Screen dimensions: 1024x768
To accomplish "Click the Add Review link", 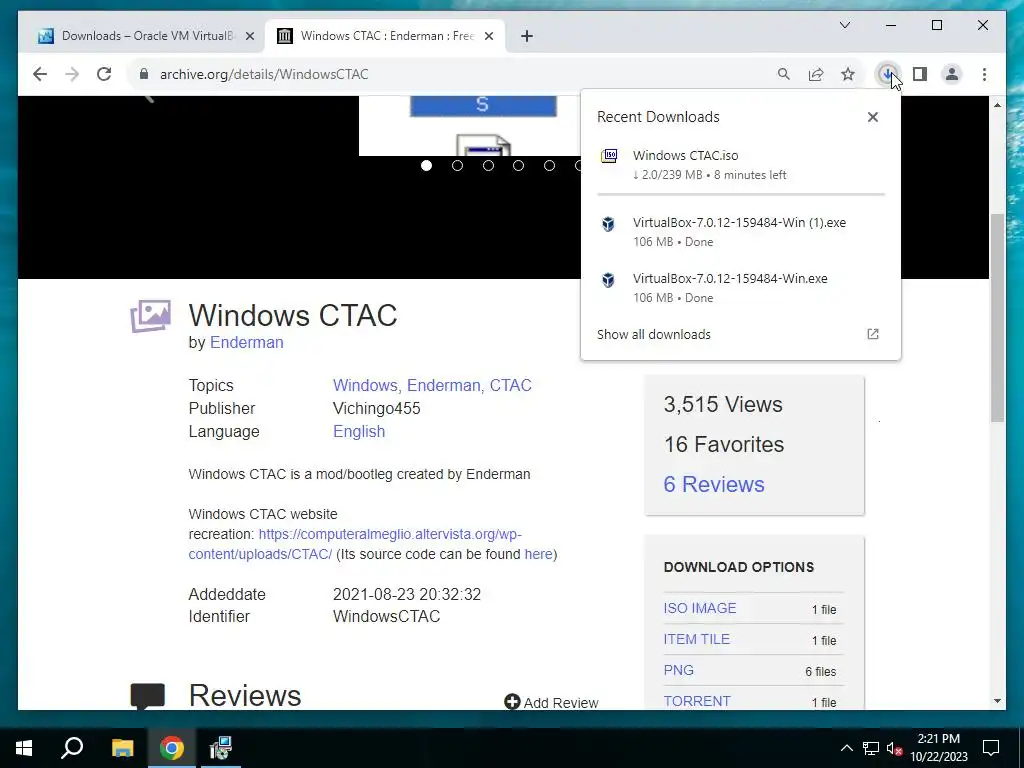I will (560, 703).
